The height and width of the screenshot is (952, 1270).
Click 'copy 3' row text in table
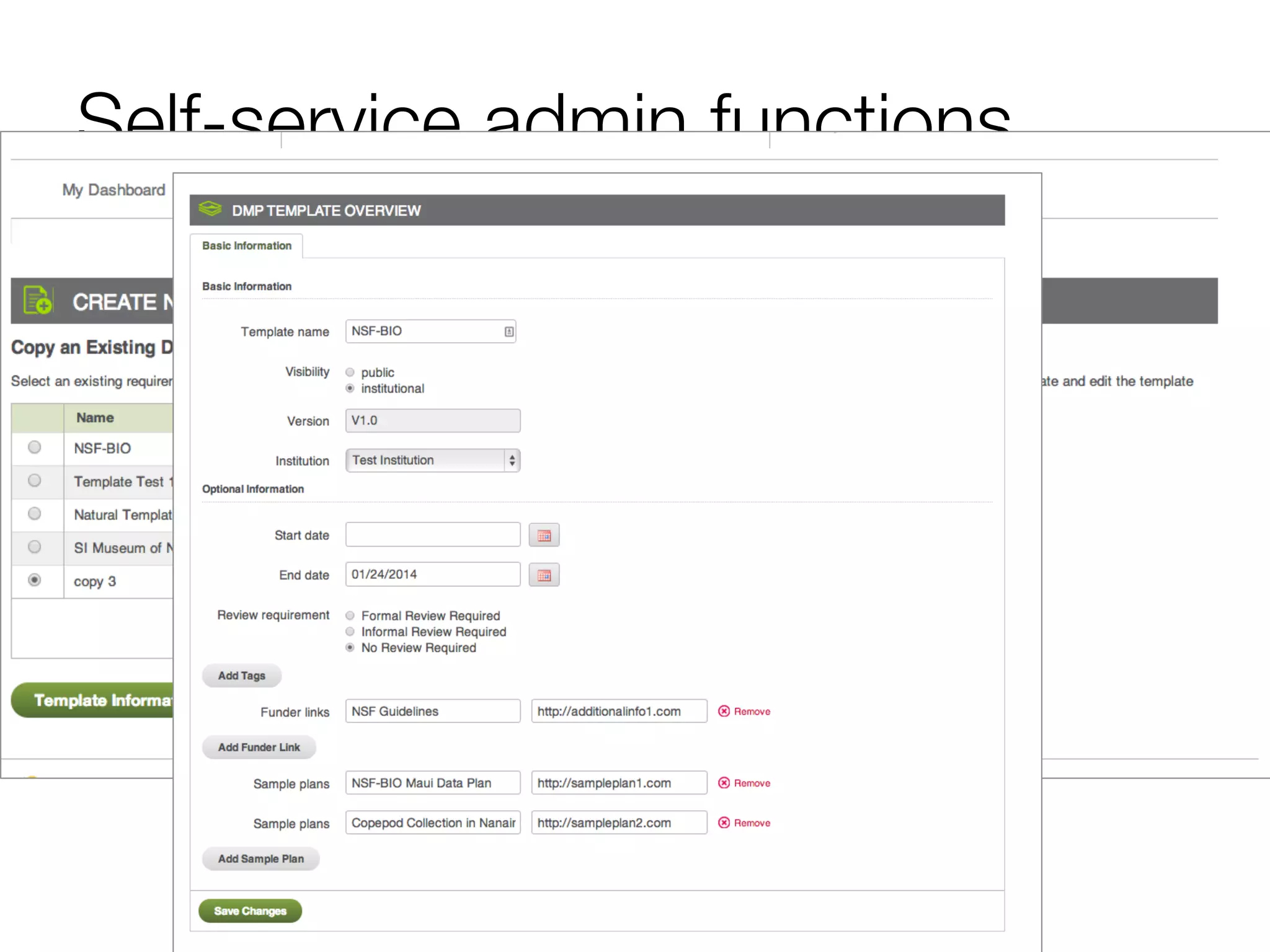coord(95,582)
